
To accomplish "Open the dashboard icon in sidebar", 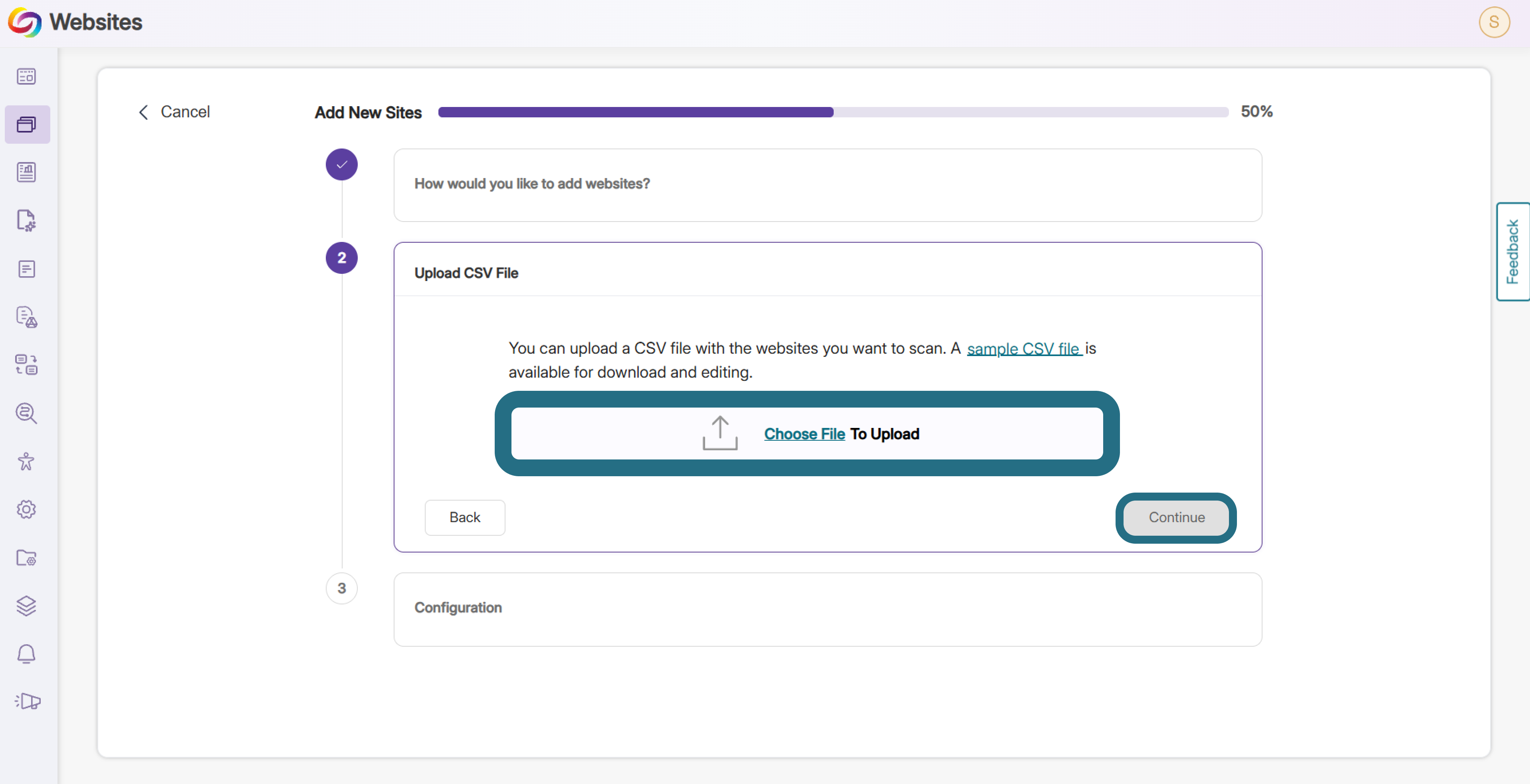I will point(27,77).
